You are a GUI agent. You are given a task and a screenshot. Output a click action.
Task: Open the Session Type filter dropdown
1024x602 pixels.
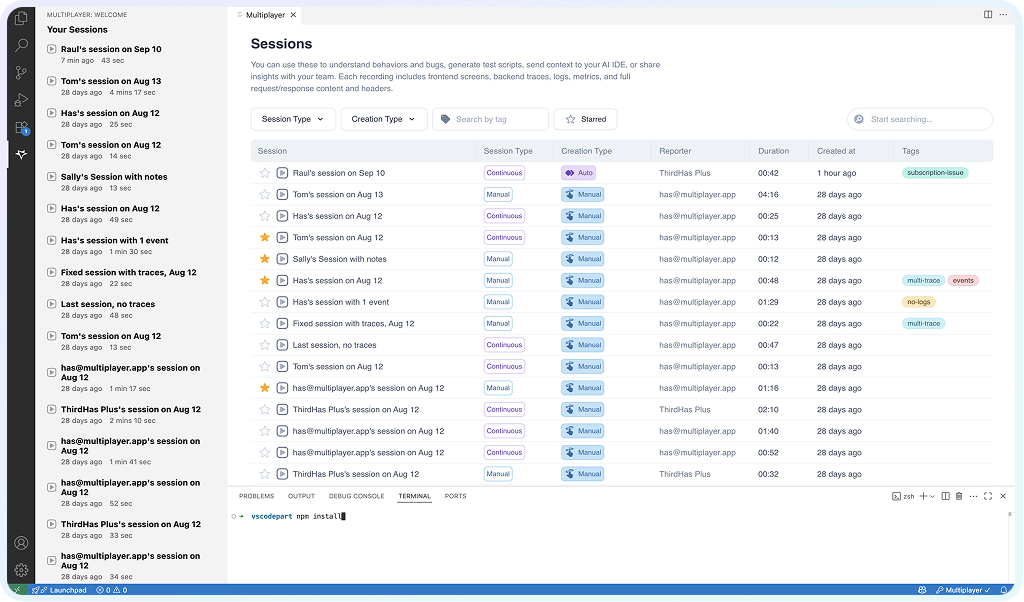[x=292, y=118]
